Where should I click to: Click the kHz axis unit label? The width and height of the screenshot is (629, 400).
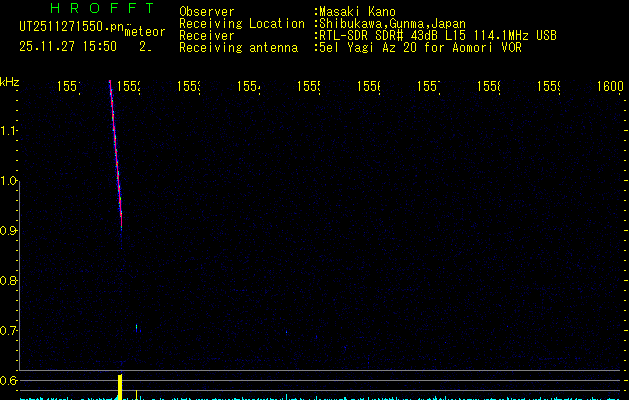click(10, 81)
